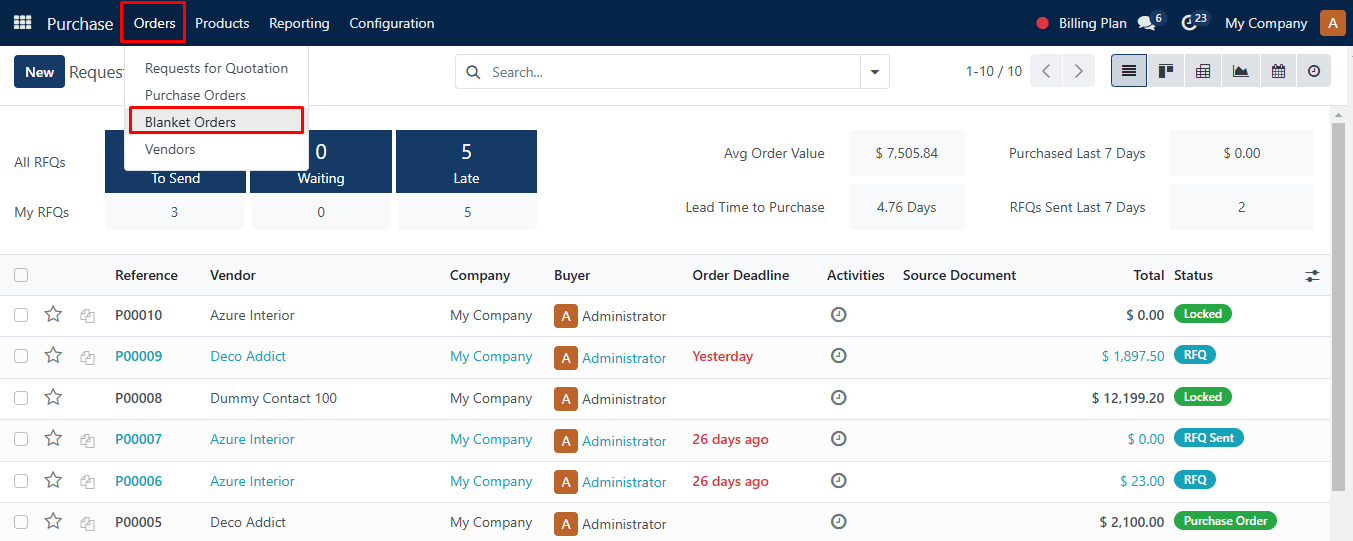Image resolution: width=1353 pixels, height=541 pixels.
Task: Open activity clock for P00005
Action: click(x=839, y=522)
